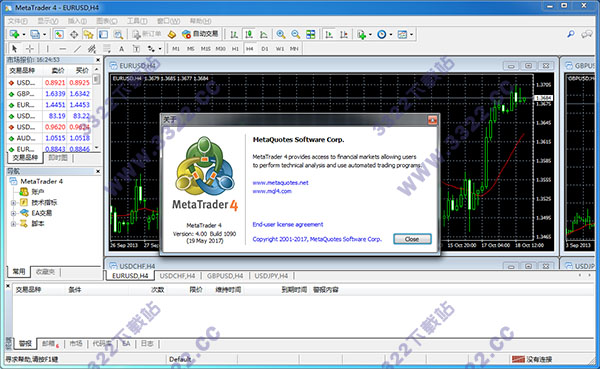Switch to the M1 timeframe
The height and width of the screenshot is (369, 600).
pos(176,49)
